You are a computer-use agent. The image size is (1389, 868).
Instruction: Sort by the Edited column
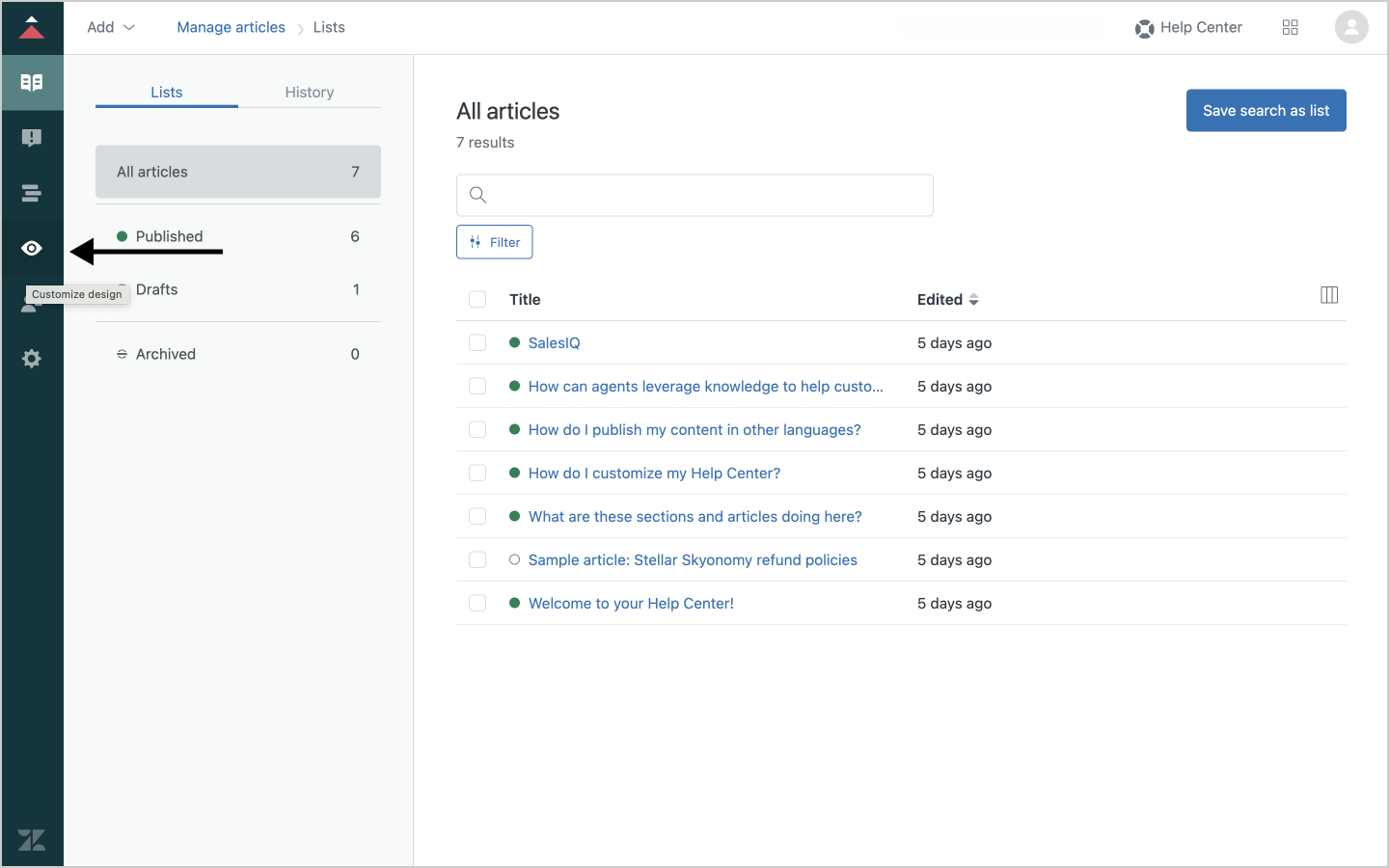947,300
